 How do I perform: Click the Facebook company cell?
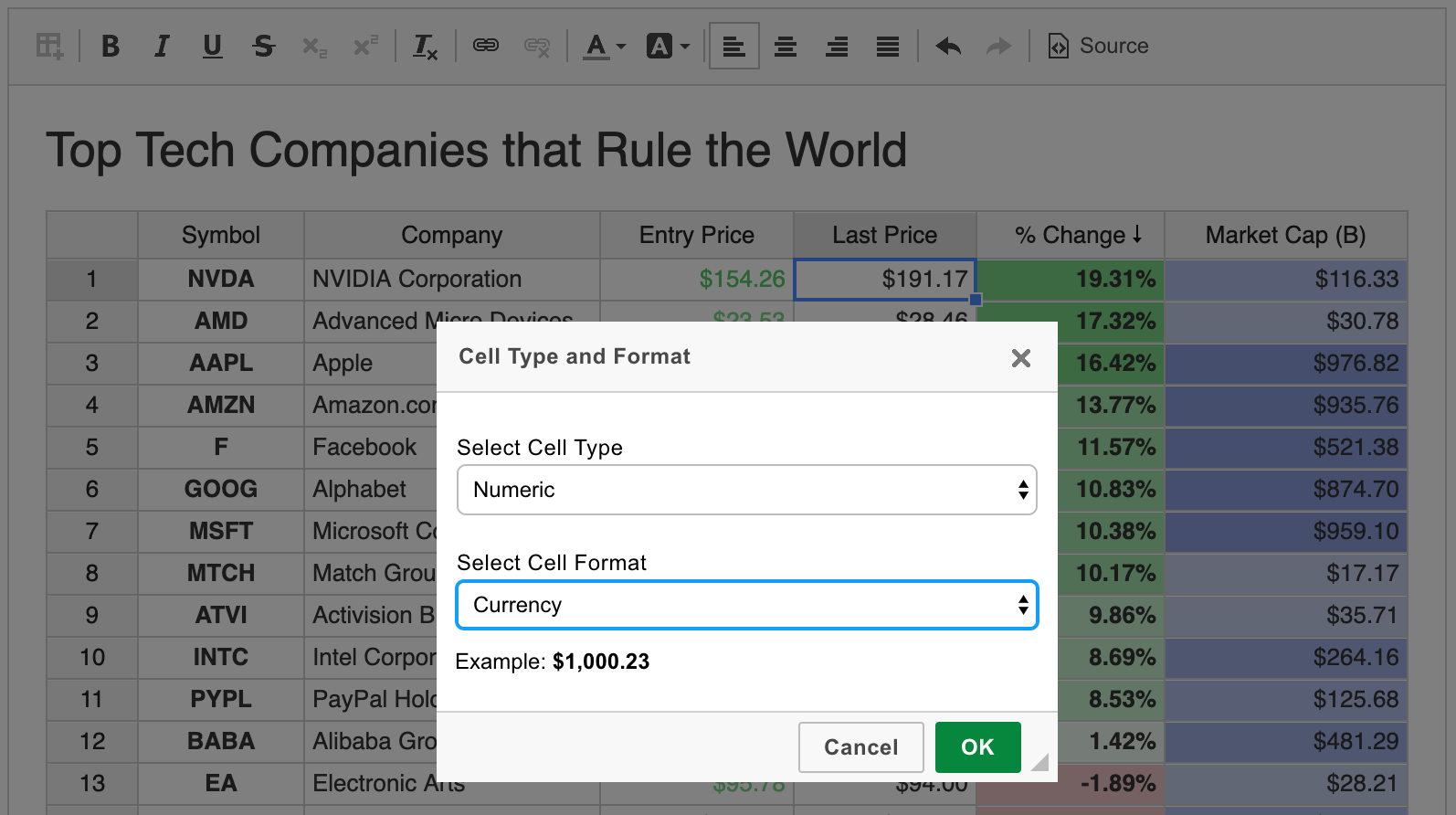(x=371, y=448)
